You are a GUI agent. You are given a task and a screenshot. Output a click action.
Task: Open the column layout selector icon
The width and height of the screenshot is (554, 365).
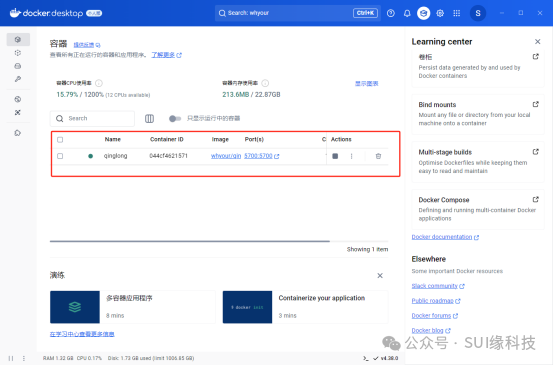pyautogui.click(x=149, y=118)
